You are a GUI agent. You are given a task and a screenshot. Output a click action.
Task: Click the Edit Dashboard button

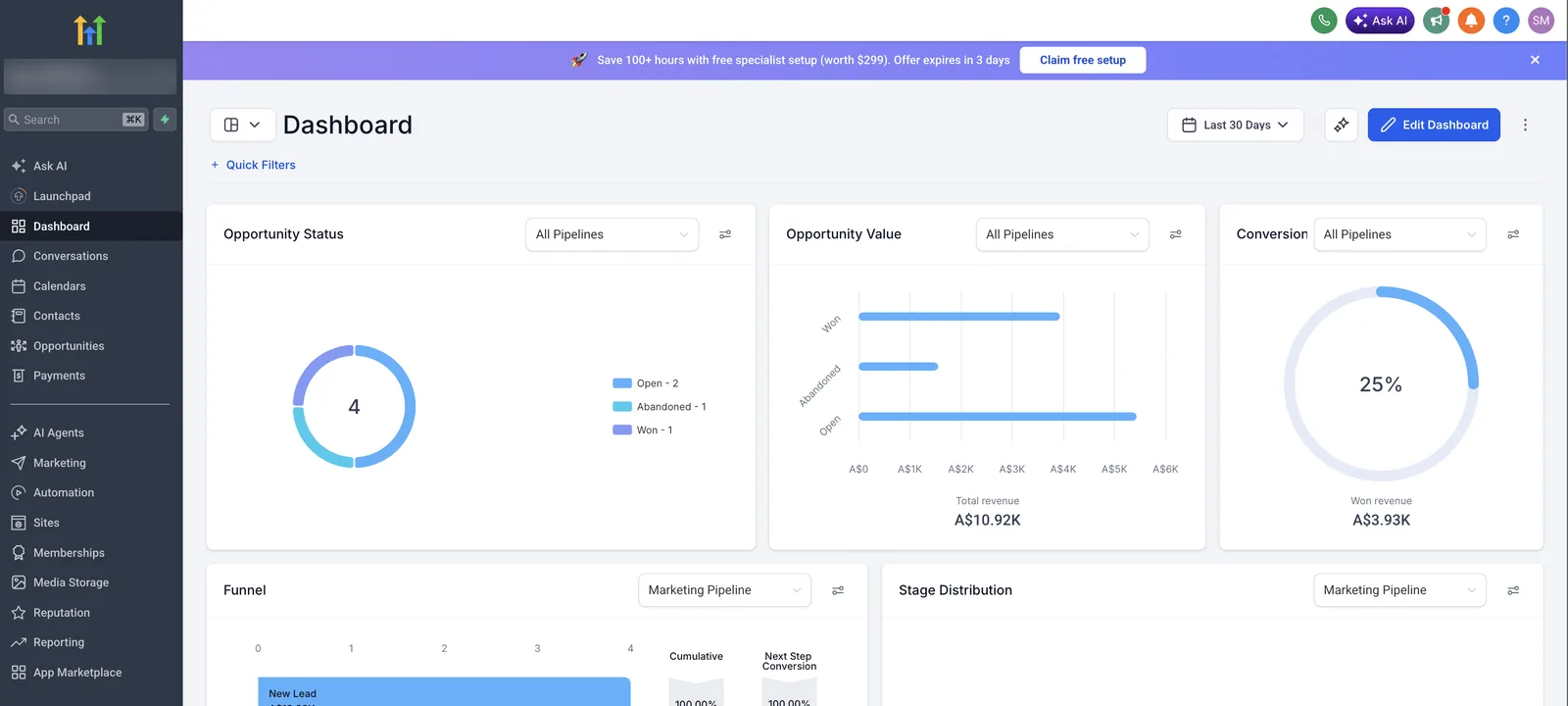(x=1434, y=125)
